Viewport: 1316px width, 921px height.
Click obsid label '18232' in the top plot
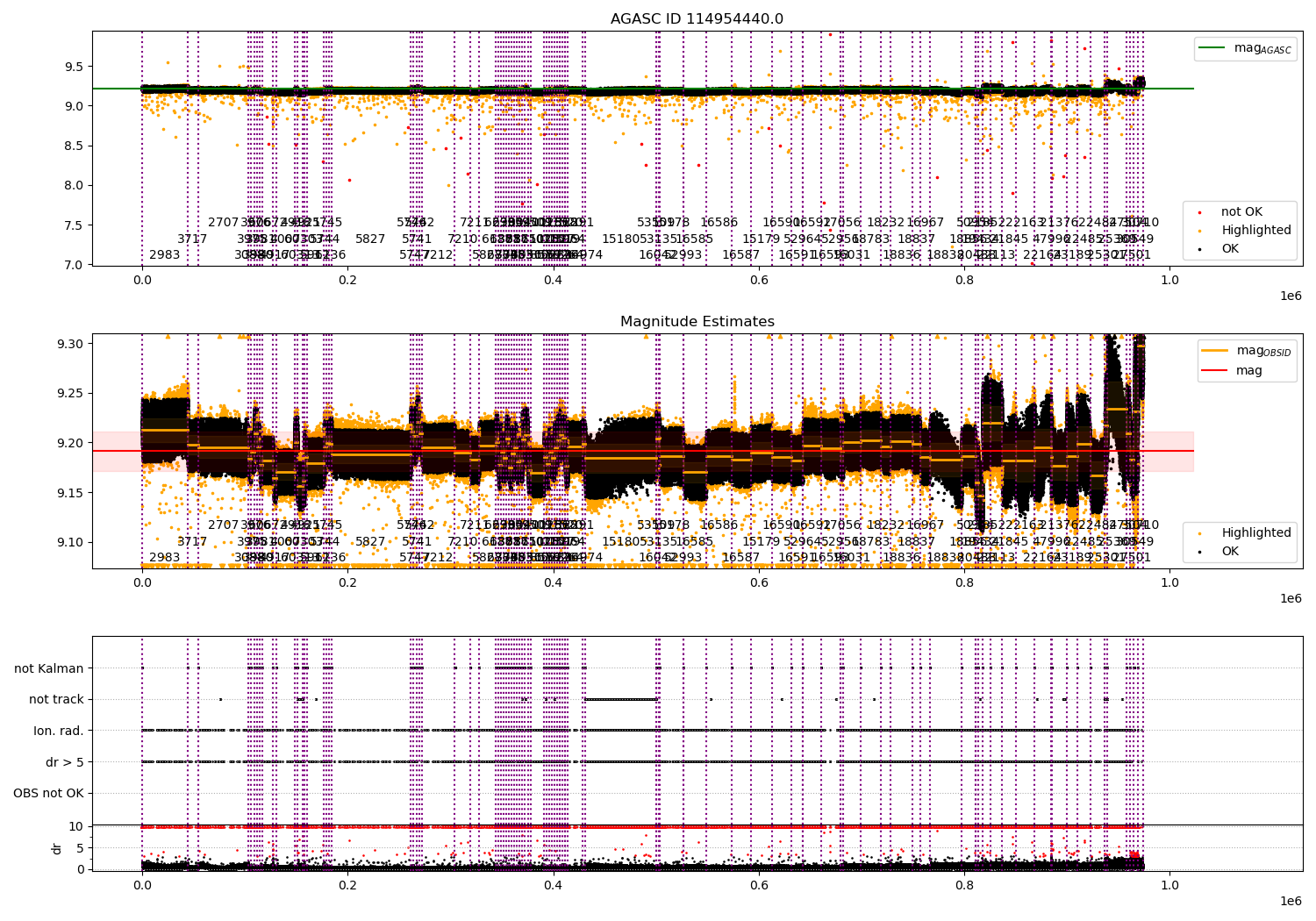pyautogui.click(x=885, y=223)
